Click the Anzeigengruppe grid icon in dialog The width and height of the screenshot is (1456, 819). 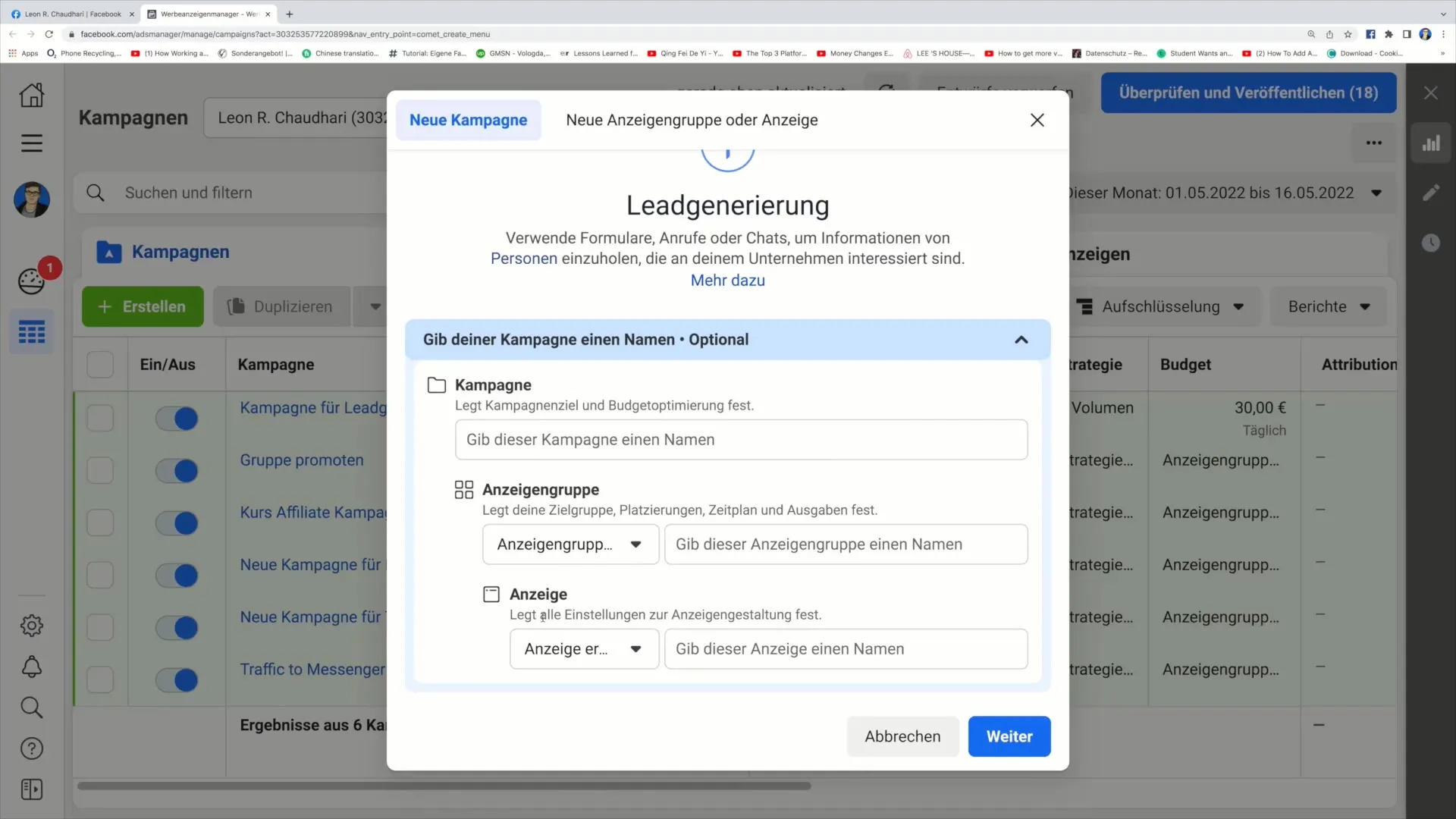click(x=464, y=490)
